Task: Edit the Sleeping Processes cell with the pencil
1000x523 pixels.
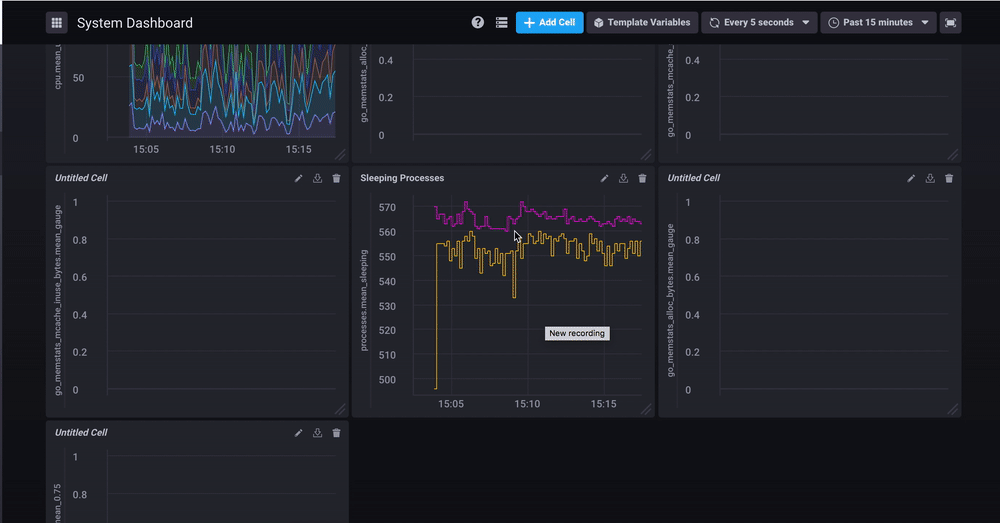Action: click(604, 179)
